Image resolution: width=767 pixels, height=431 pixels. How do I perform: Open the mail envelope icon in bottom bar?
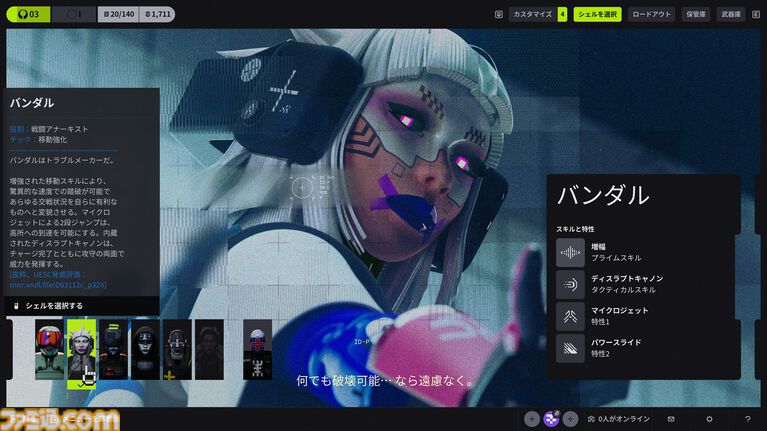point(671,419)
